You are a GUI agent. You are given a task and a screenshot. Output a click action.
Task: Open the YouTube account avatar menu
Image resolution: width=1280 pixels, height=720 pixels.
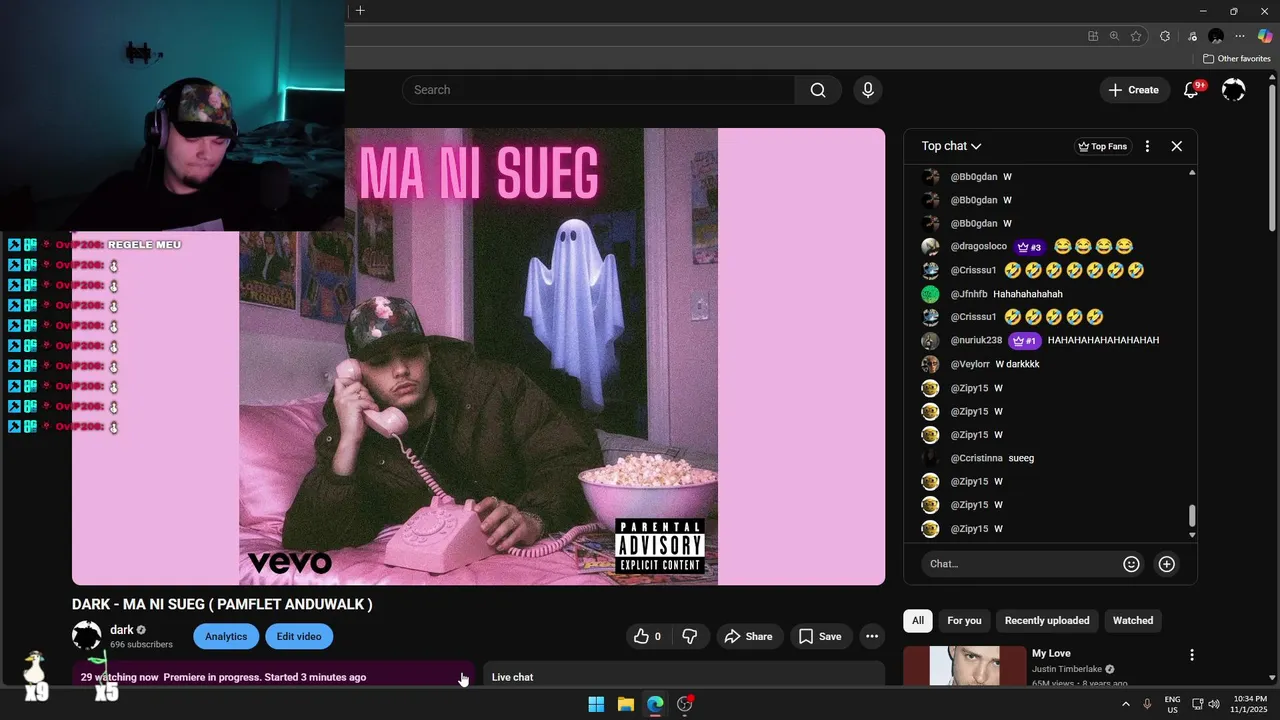tap(1234, 90)
